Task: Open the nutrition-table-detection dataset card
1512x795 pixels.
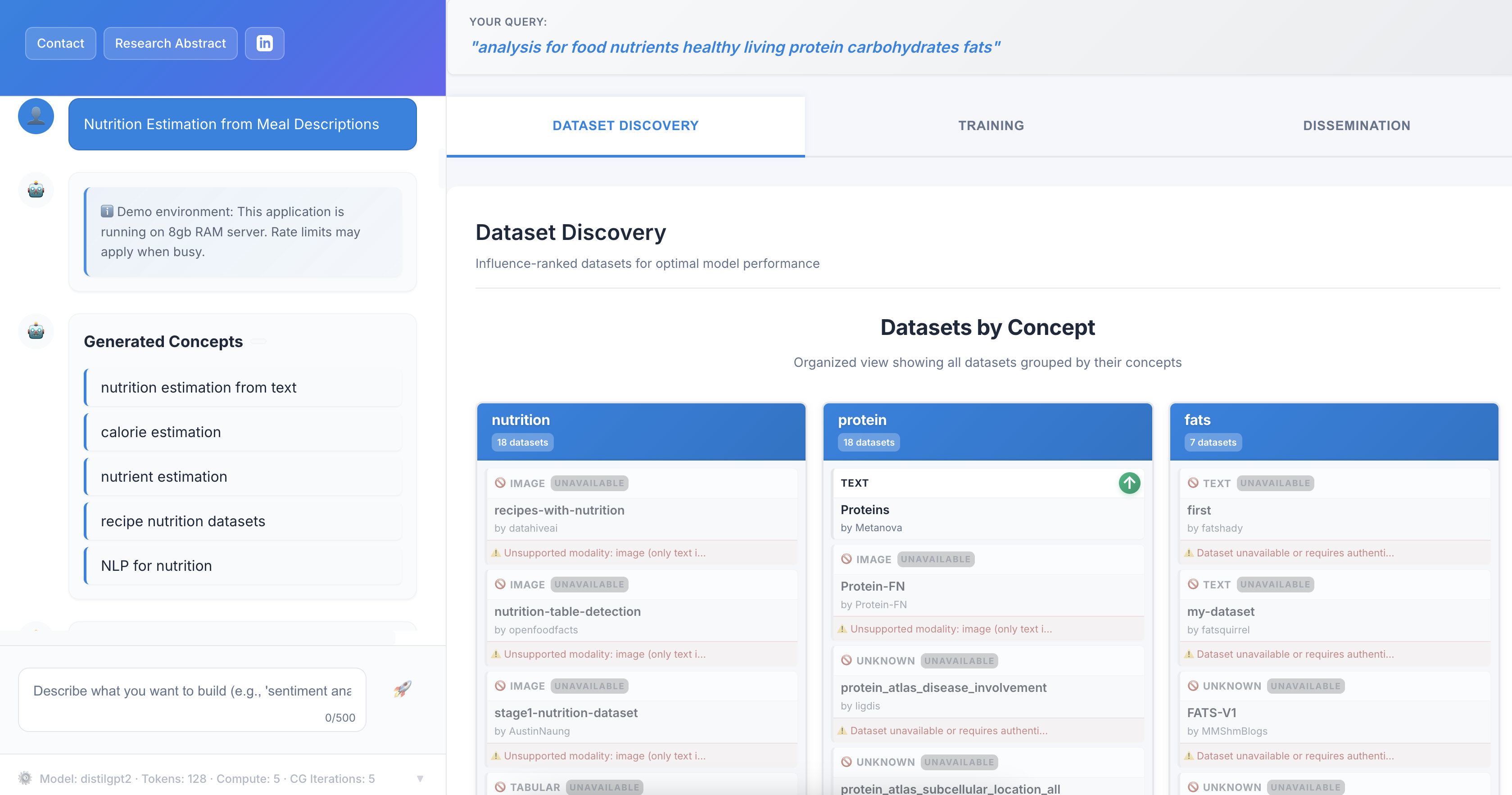Action: click(642, 618)
